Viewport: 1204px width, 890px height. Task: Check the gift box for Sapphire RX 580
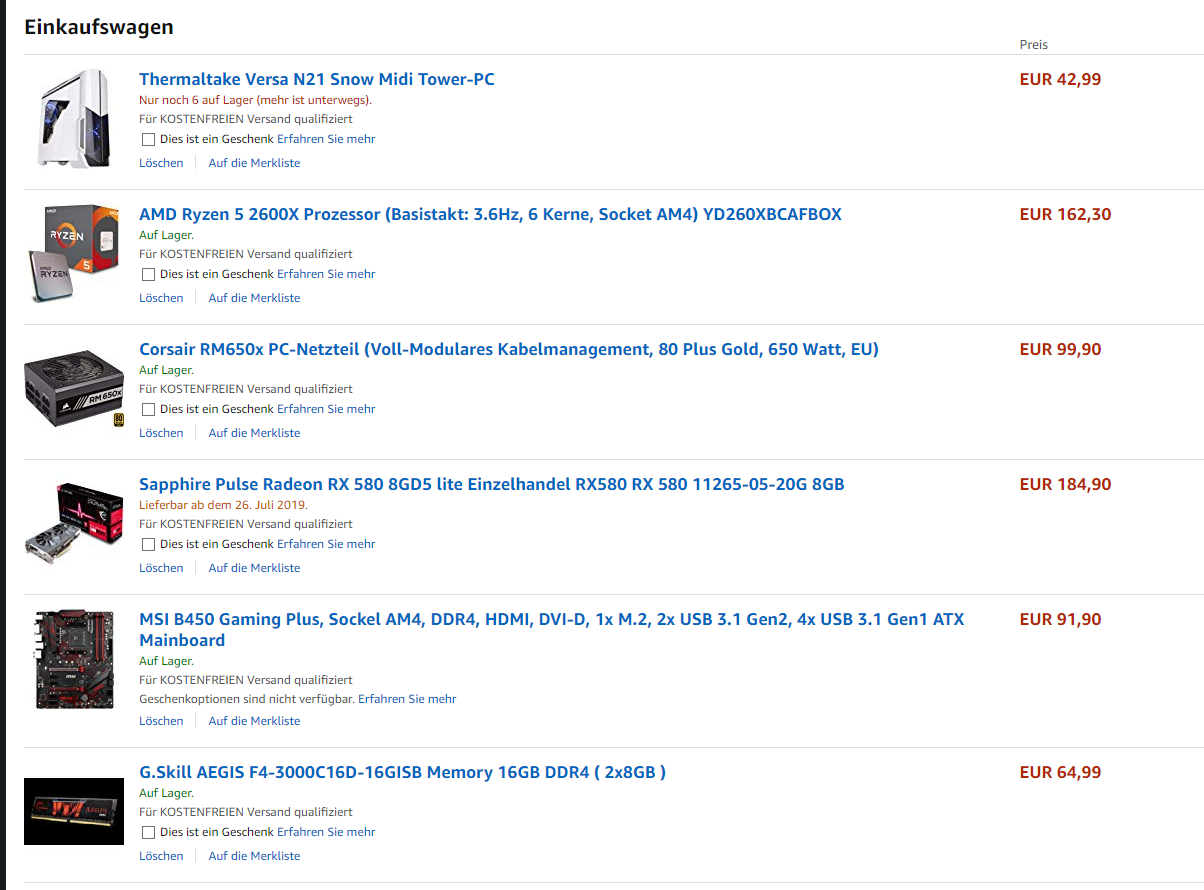pos(148,544)
